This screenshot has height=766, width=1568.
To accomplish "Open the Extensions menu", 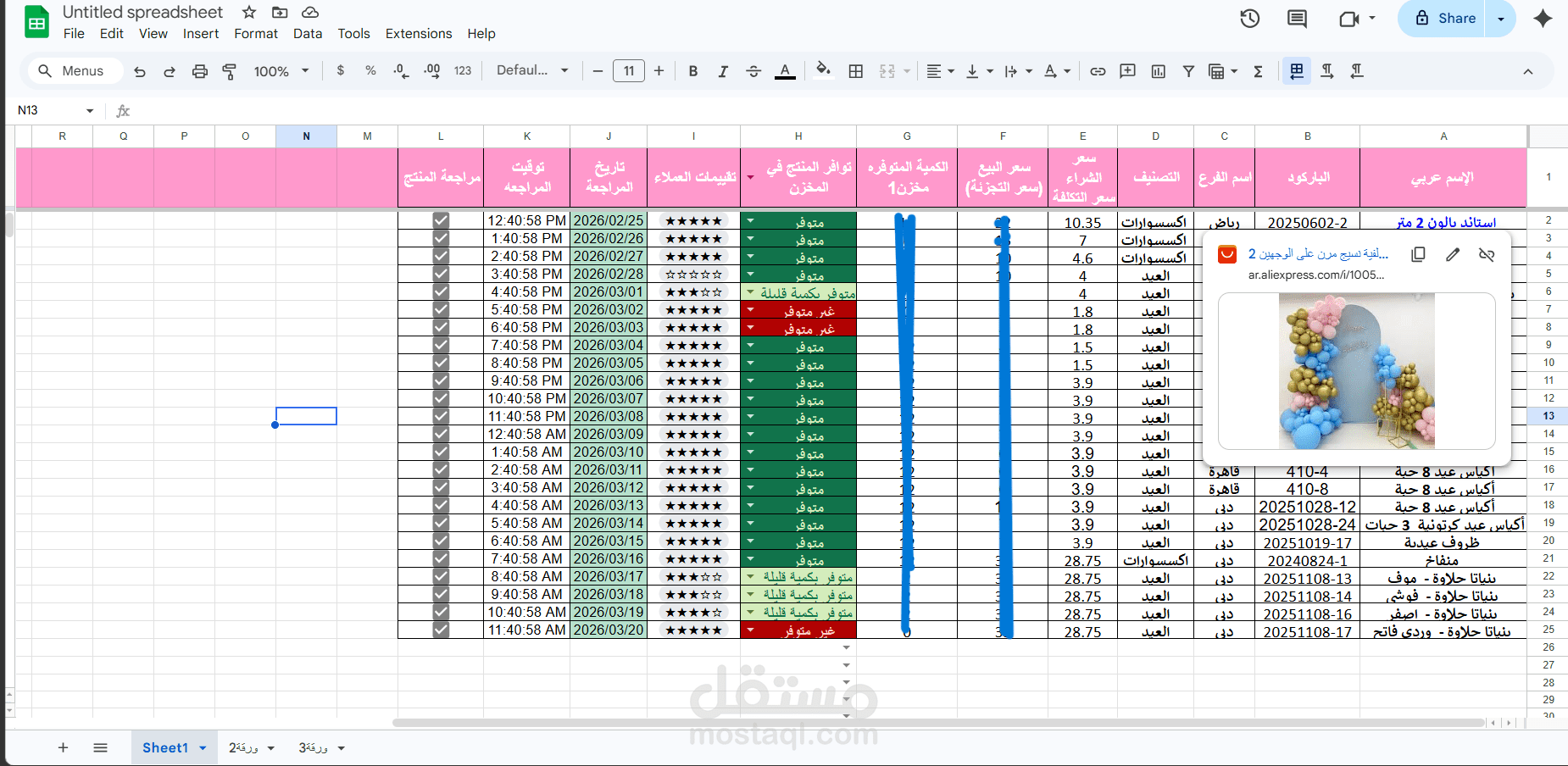I will pos(419,34).
